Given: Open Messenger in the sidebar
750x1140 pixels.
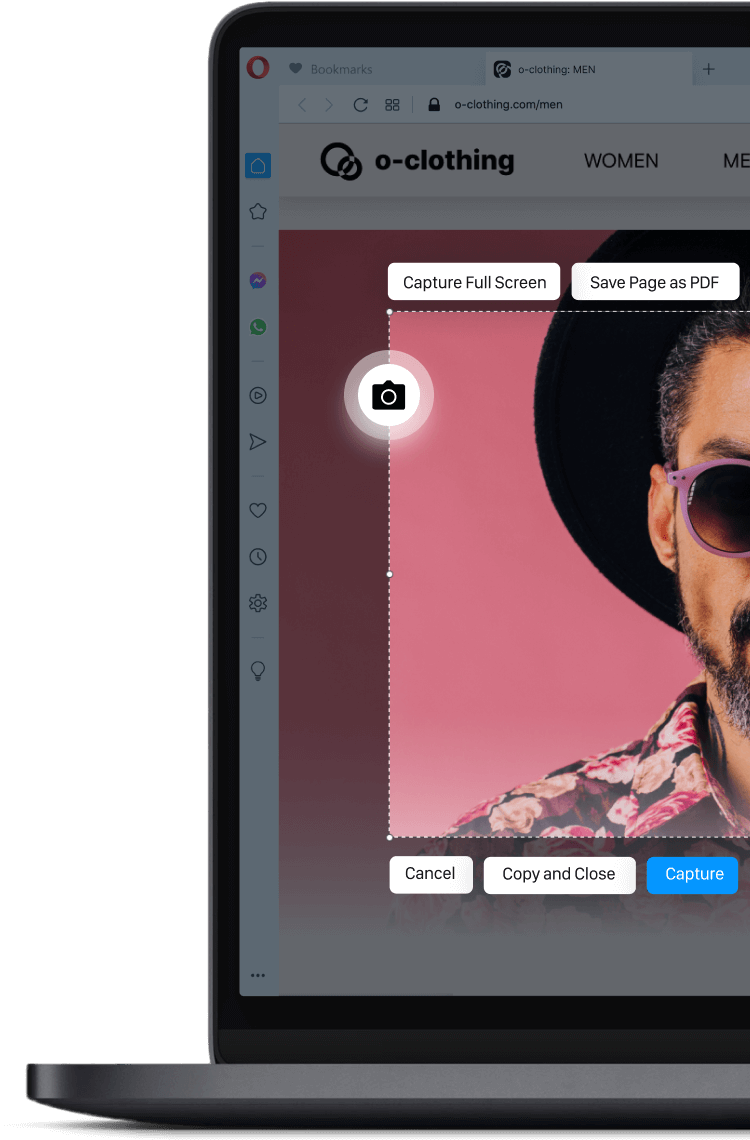Looking at the screenshot, I should coord(258,281).
